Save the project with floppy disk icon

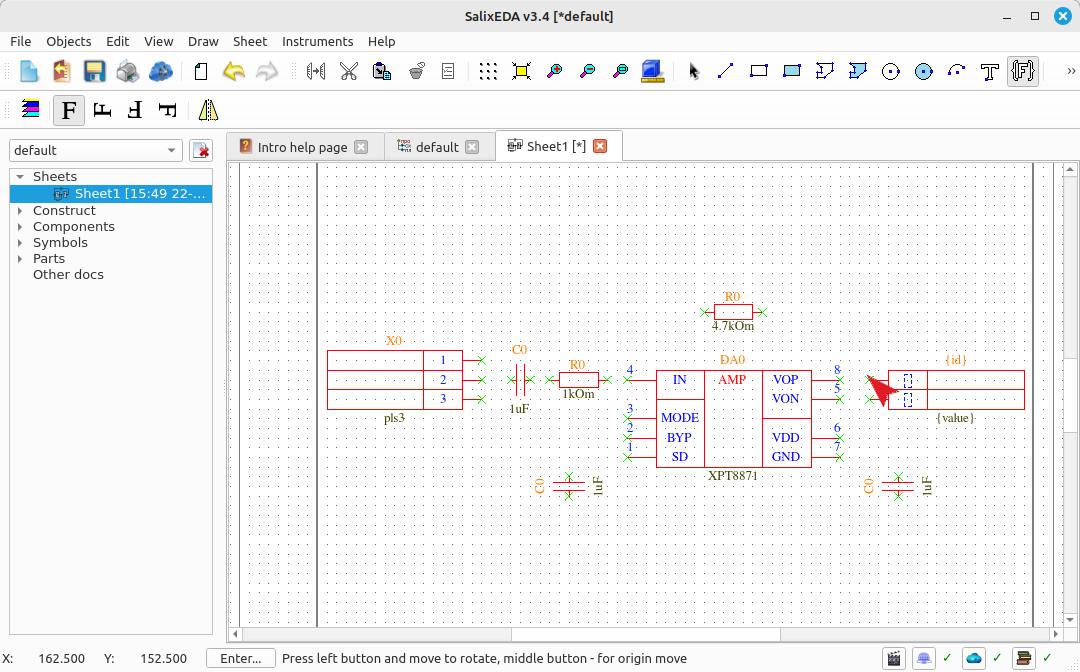click(x=94, y=72)
